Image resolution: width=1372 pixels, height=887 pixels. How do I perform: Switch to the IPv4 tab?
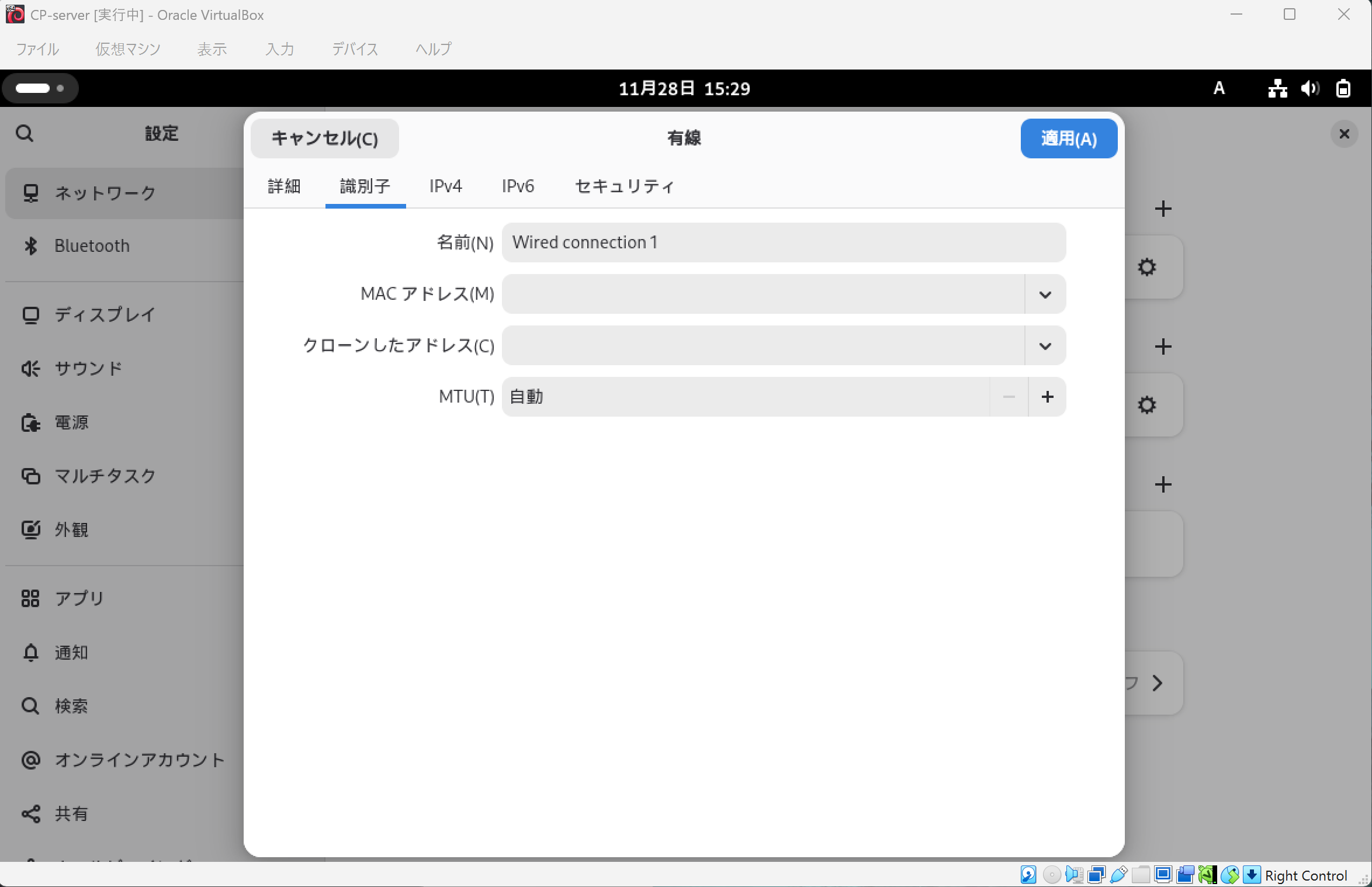(x=445, y=186)
